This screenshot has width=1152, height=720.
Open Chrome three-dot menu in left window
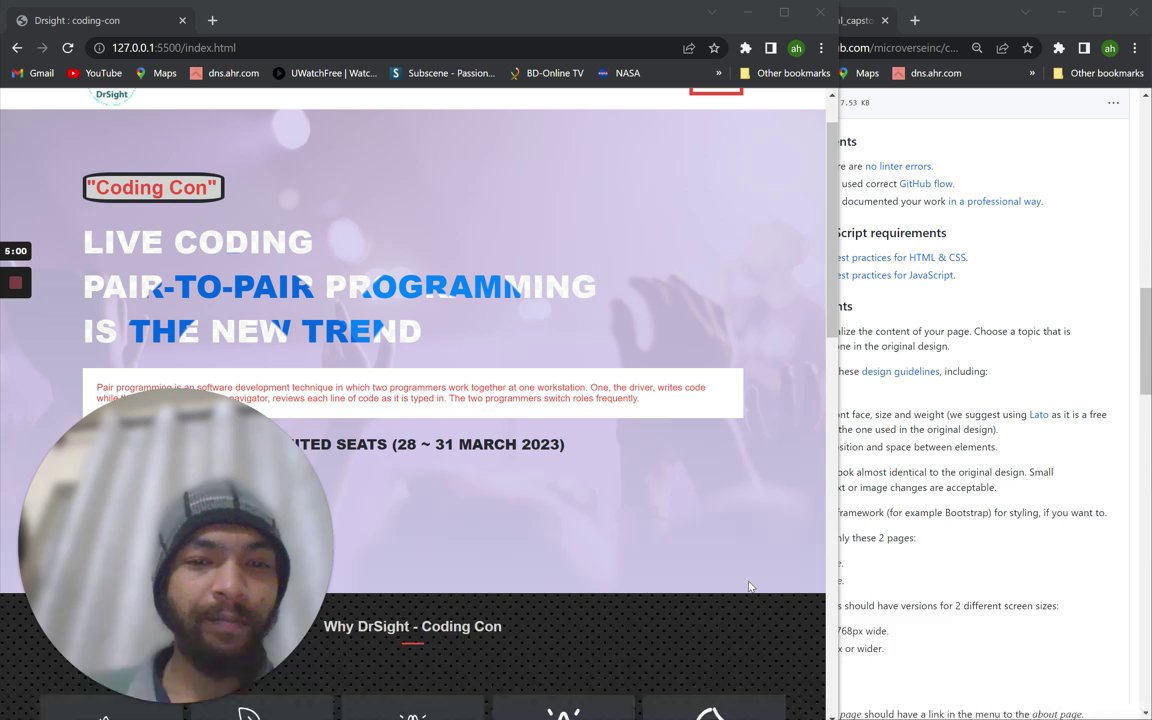pyautogui.click(x=821, y=48)
